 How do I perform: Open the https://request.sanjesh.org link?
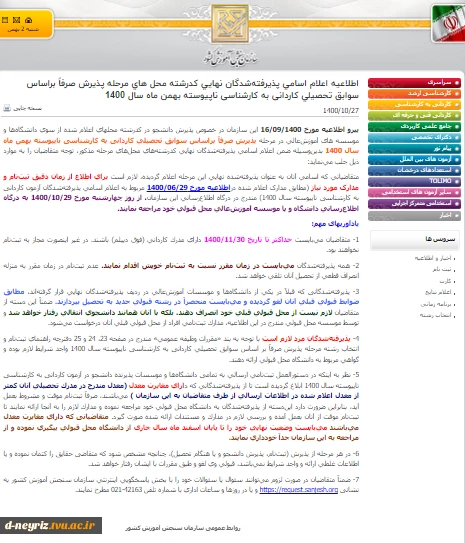click(x=298, y=490)
